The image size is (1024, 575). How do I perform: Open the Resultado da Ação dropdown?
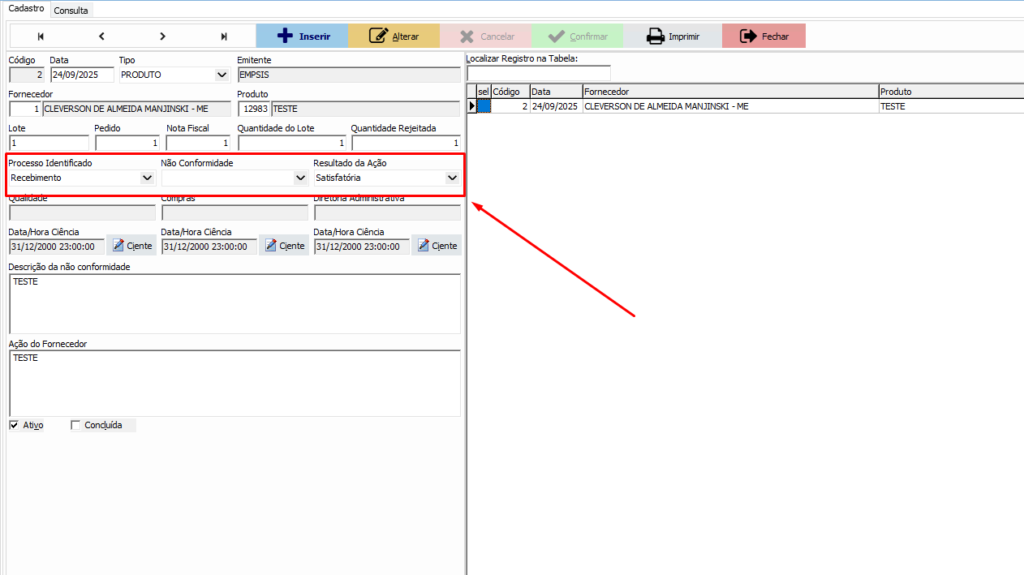click(452, 178)
